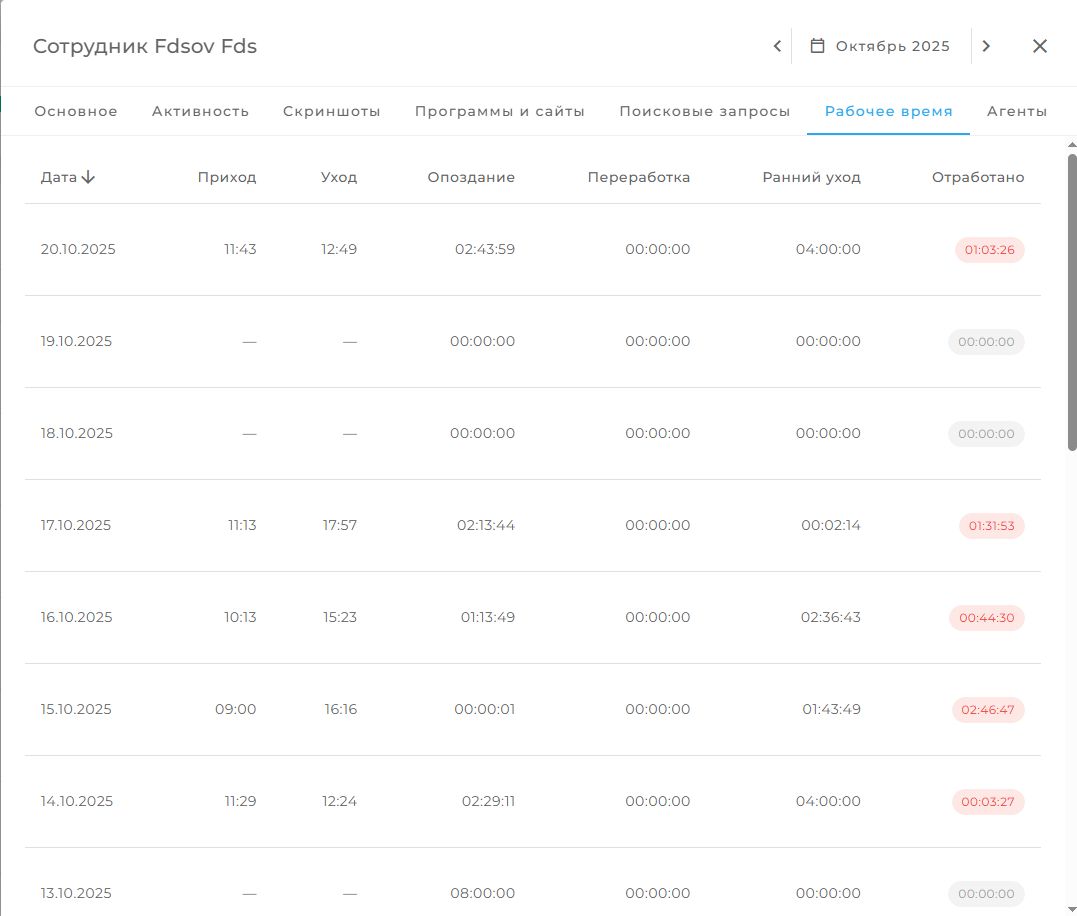Click the 01:03:26 worked time badge

(989, 250)
